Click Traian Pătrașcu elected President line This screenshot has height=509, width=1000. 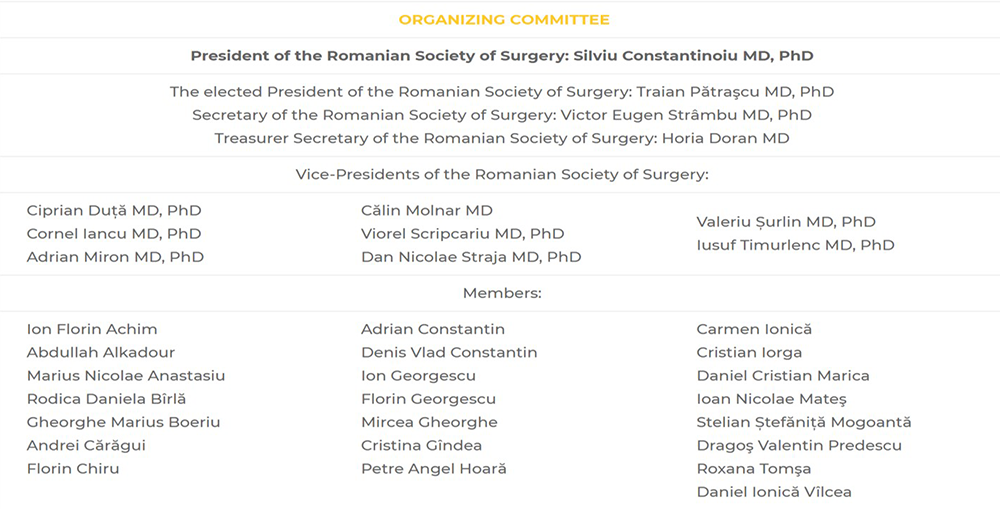pos(501,92)
